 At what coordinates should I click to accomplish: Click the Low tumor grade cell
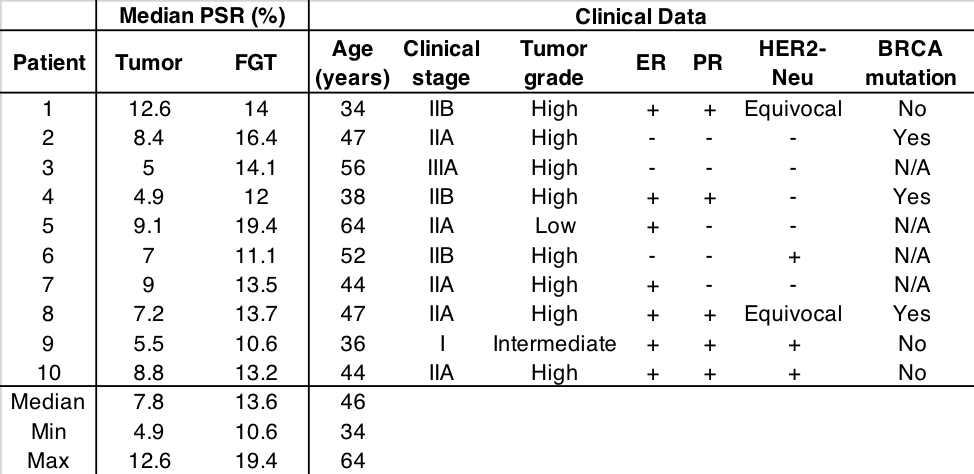tap(554, 227)
